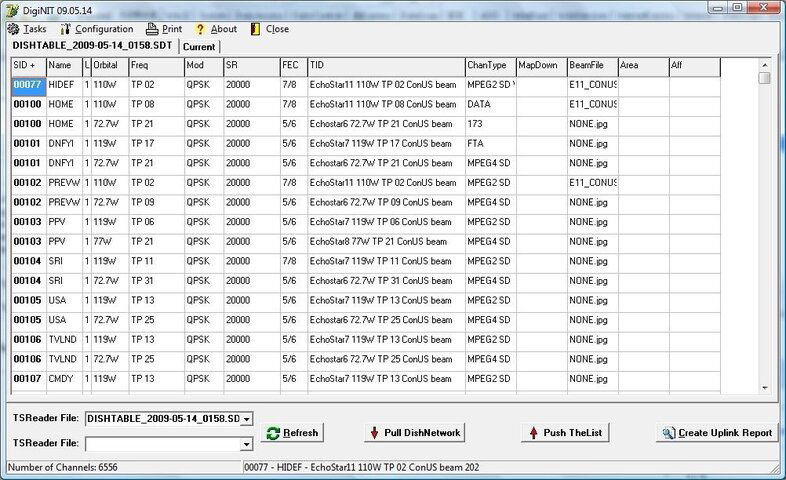The height and width of the screenshot is (480, 786).
Task: Click the magnifier icon on Create Uplink Report
Action: tap(669, 433)
